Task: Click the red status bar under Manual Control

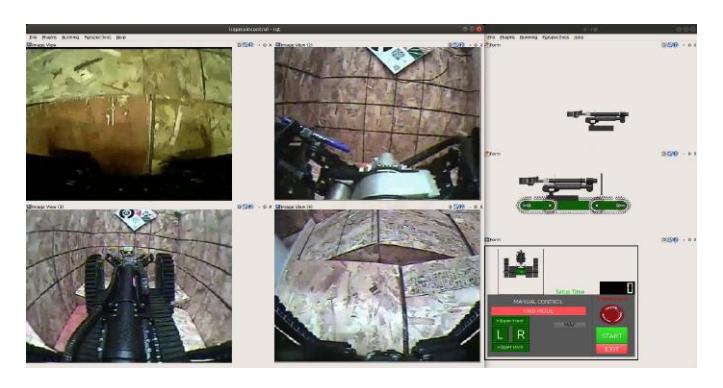Action: [x=539, y=311]
